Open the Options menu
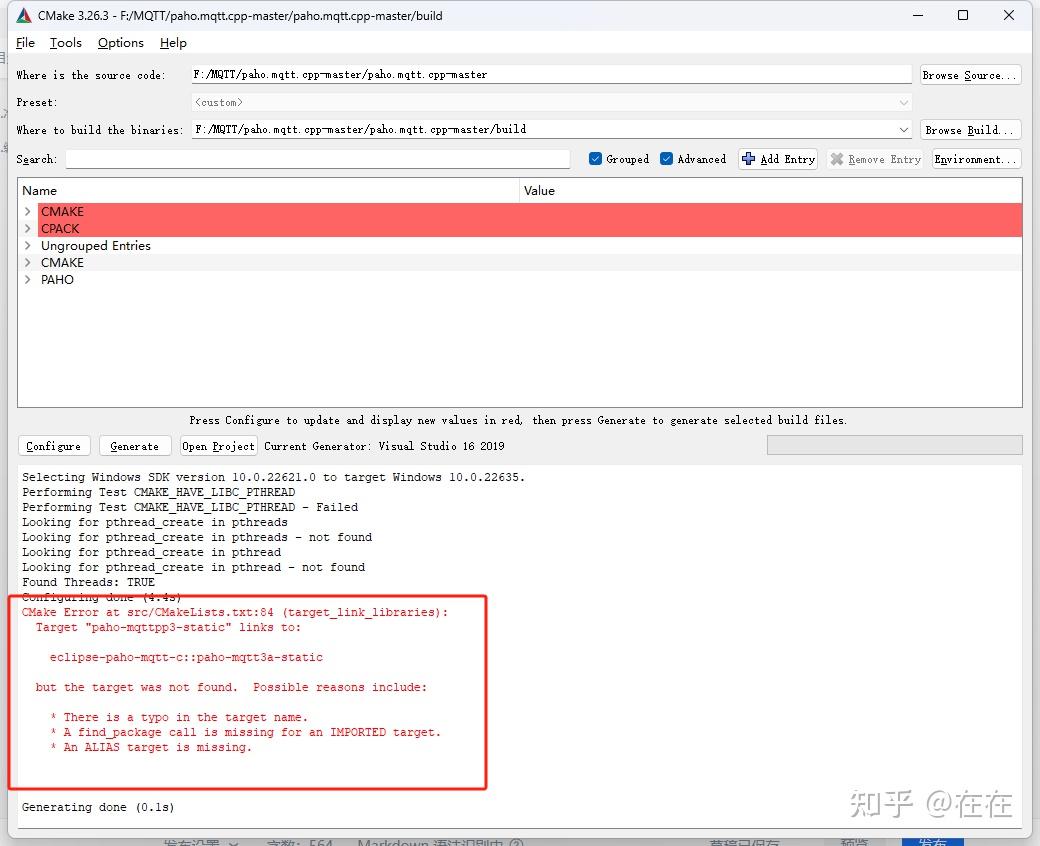The width and height of the screenshot is (1040, 846). click(121, 43)
